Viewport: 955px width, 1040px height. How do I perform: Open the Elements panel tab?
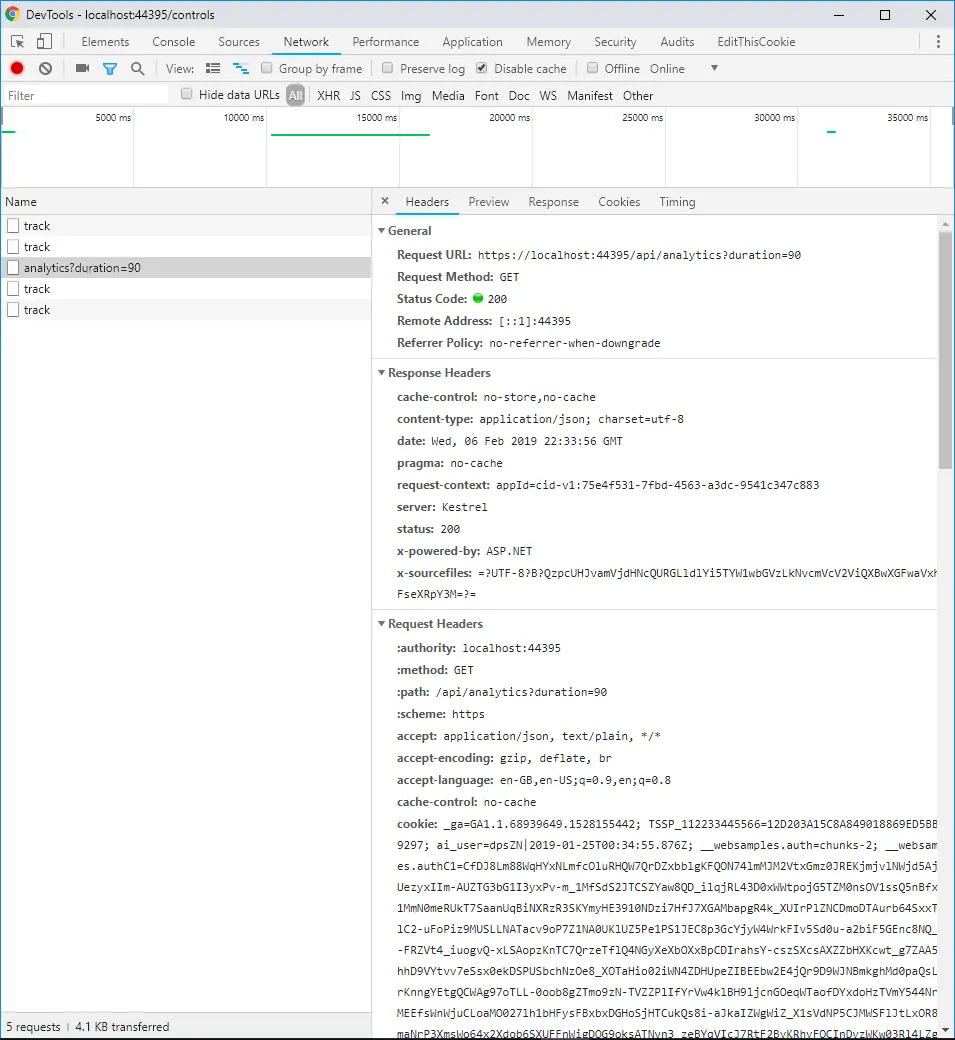click(105, 42)
